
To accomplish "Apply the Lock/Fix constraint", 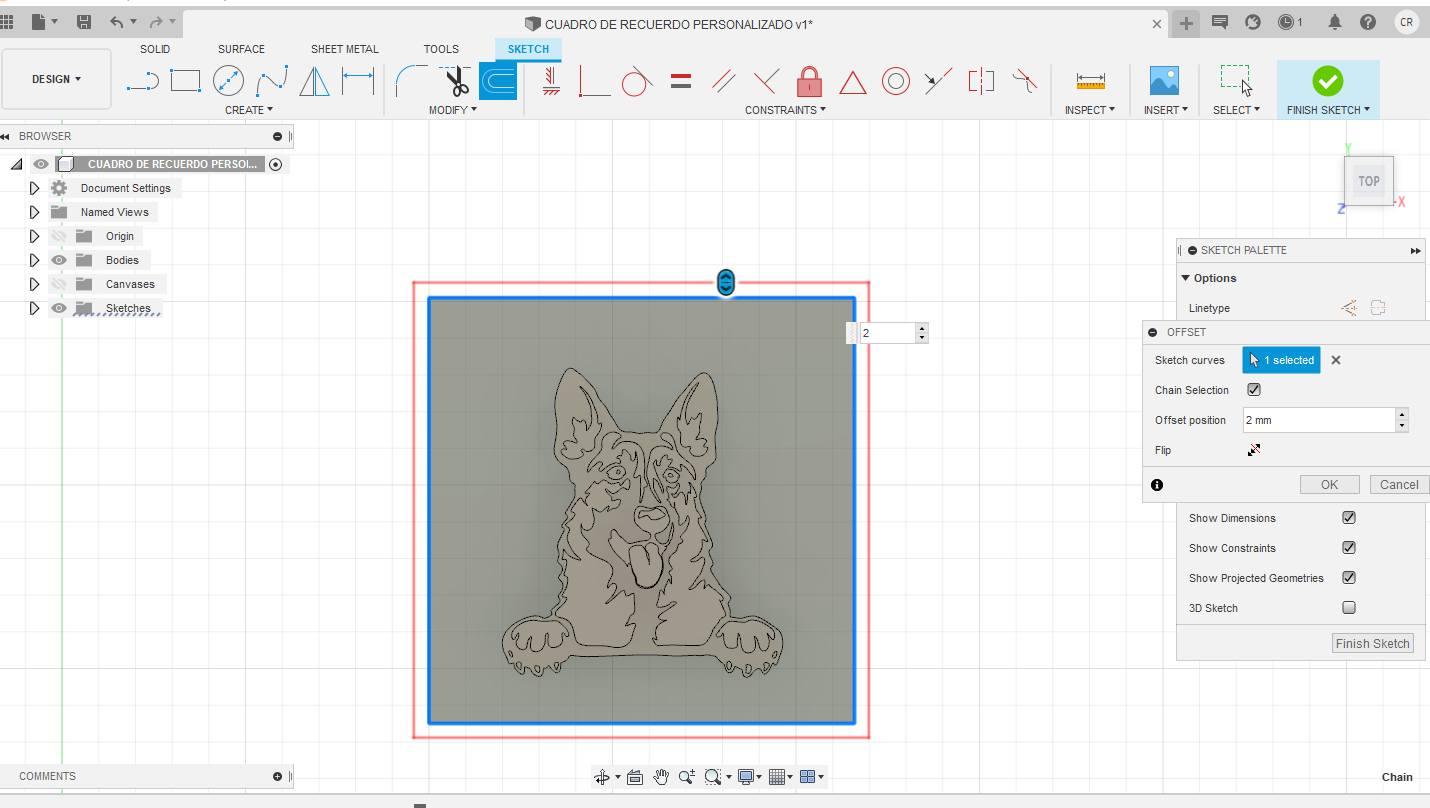I will pos(809,81).
